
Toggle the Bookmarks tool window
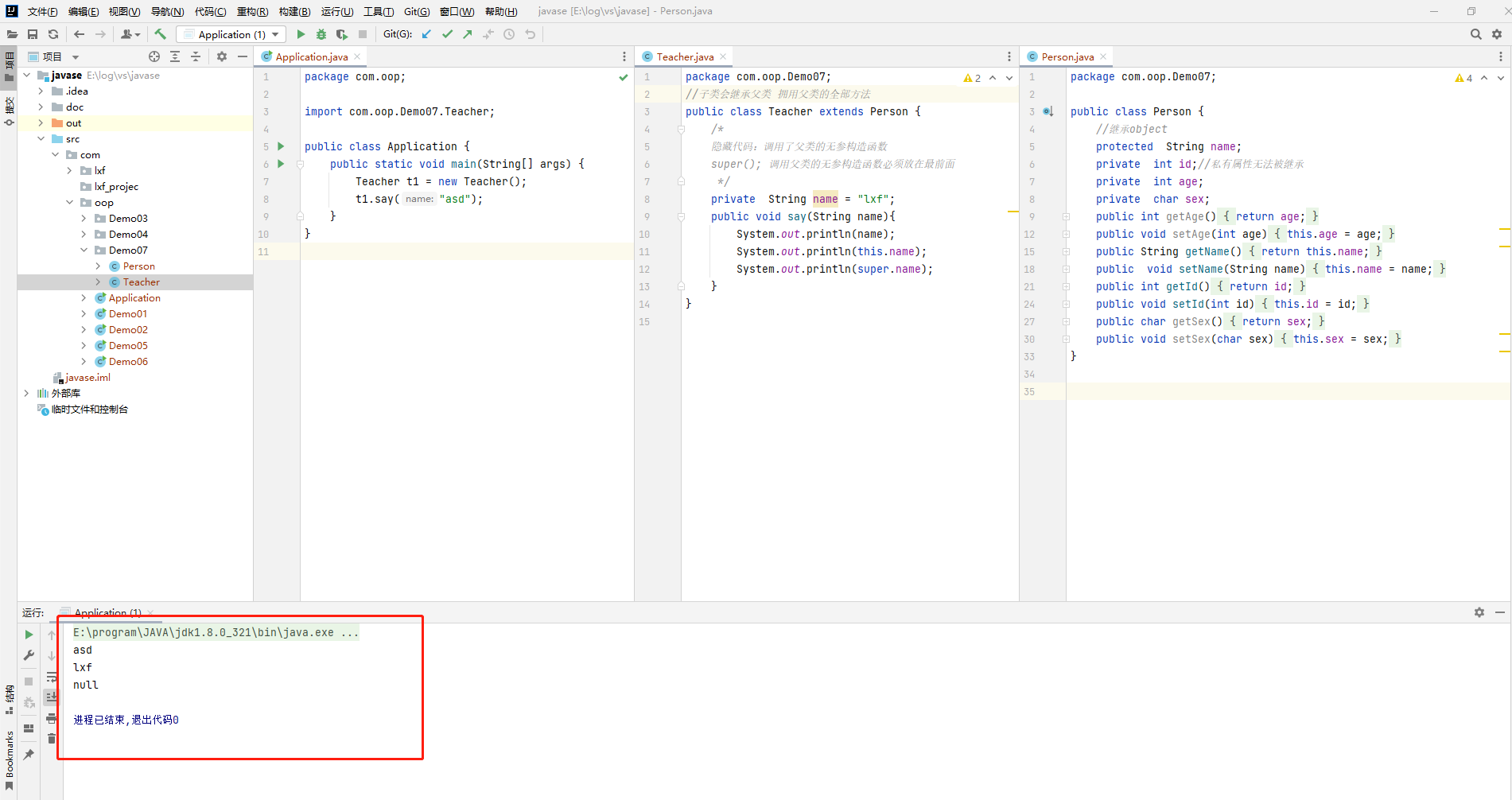[x=10, y=760]
